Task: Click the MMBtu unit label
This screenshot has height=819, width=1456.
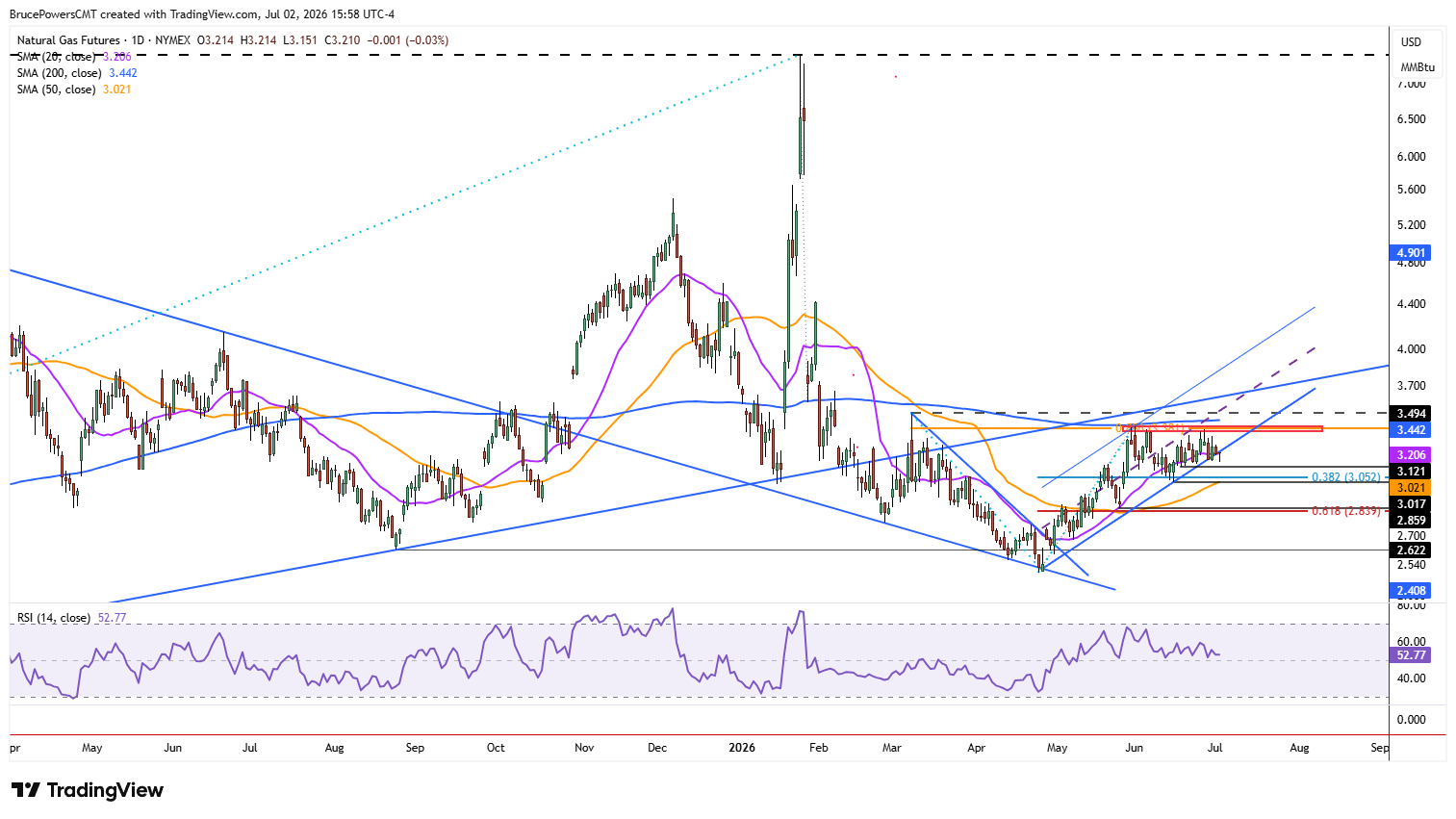Action: click(x=1418, y=67)
